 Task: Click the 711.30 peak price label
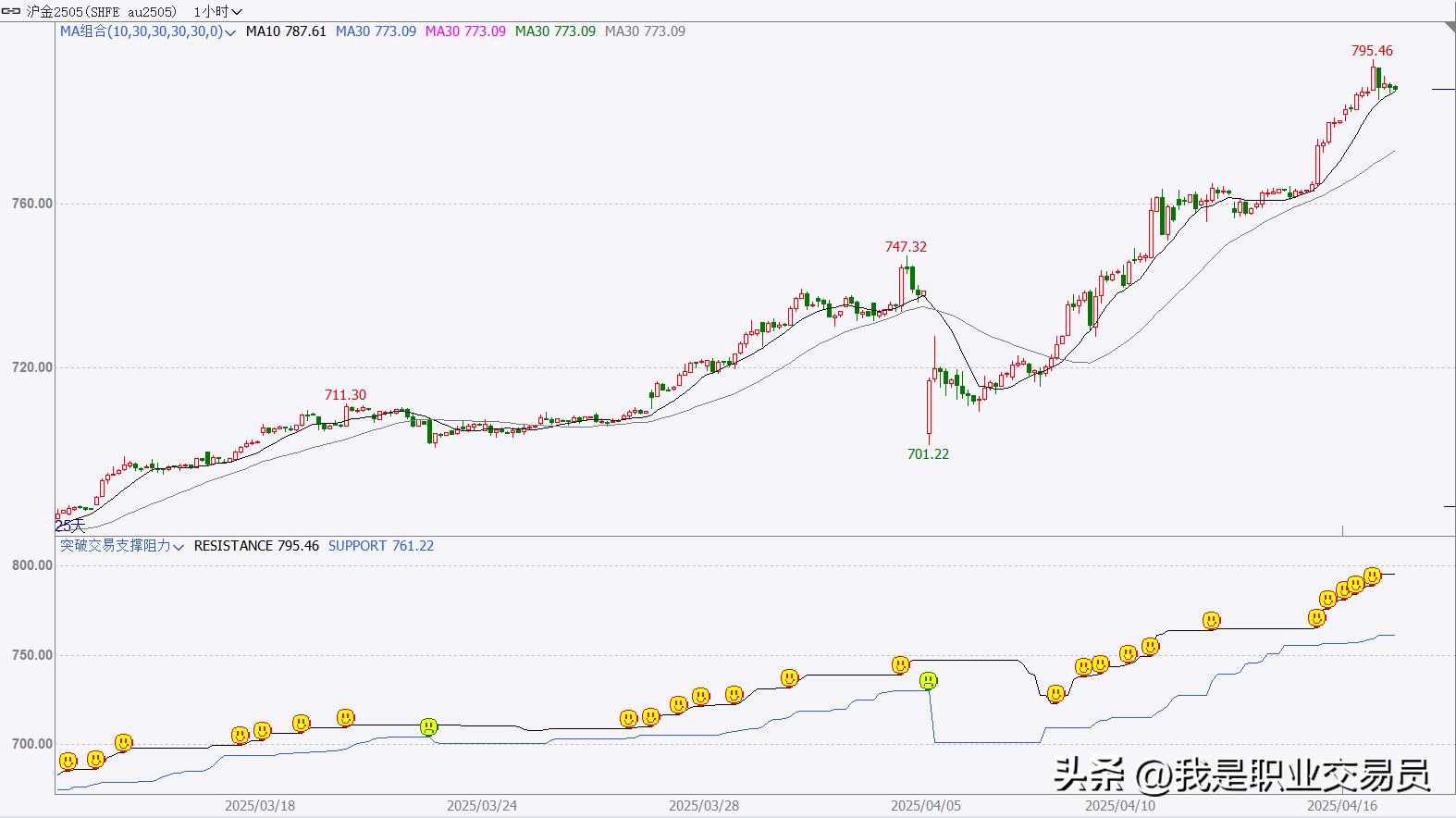click(x=345, y=395)
